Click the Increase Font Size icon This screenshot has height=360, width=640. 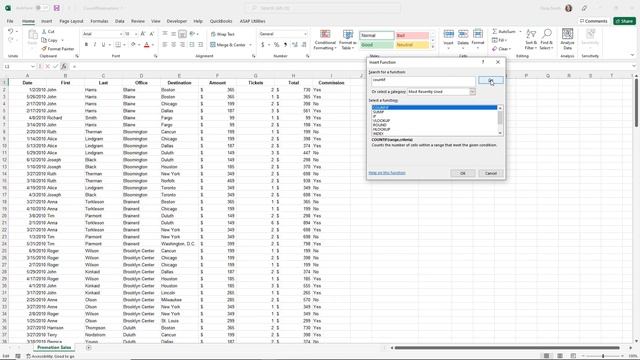pyautogui.click(x=143, y=34)
